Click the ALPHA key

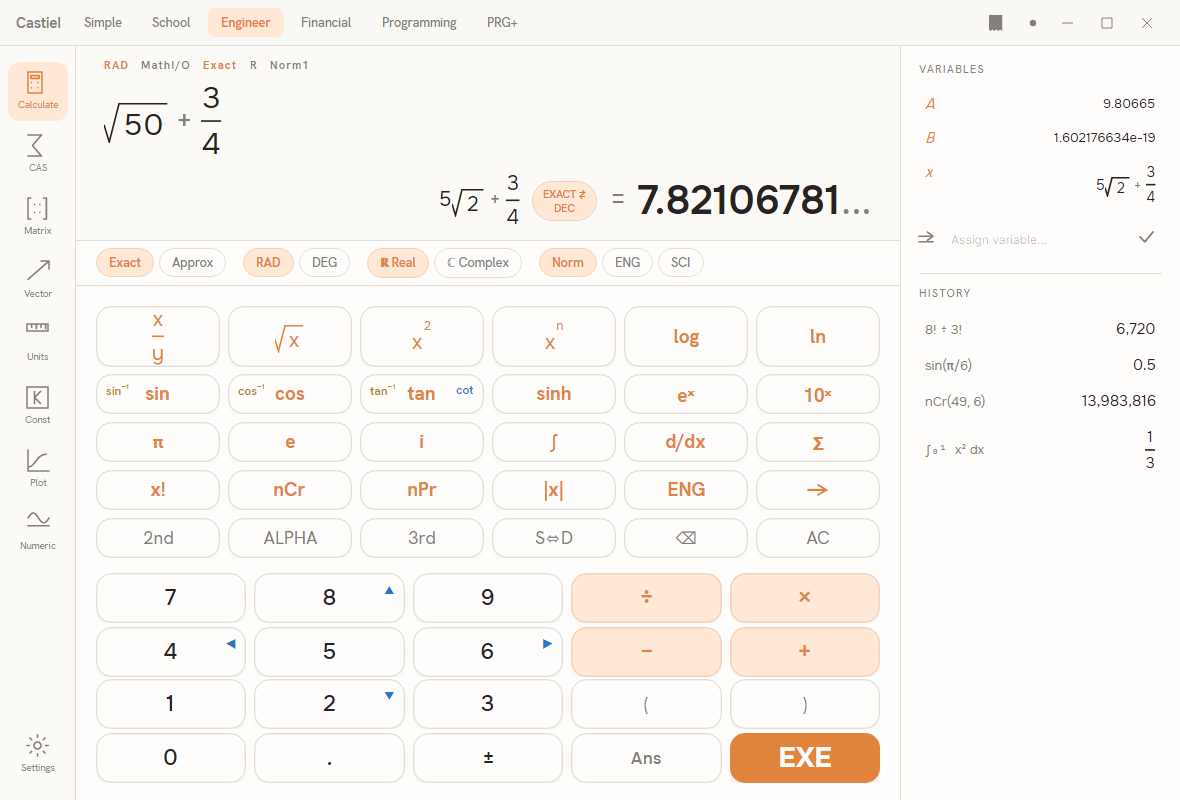pos(290,538)
